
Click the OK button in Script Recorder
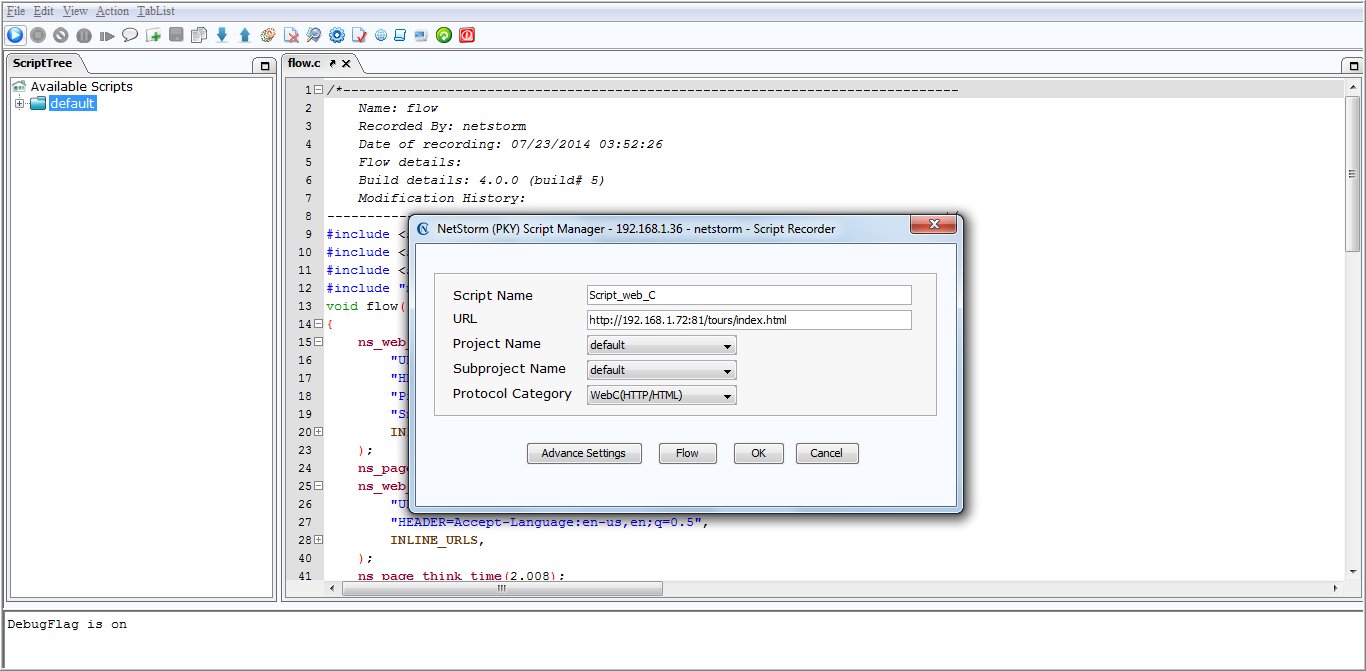click(759, 453)
